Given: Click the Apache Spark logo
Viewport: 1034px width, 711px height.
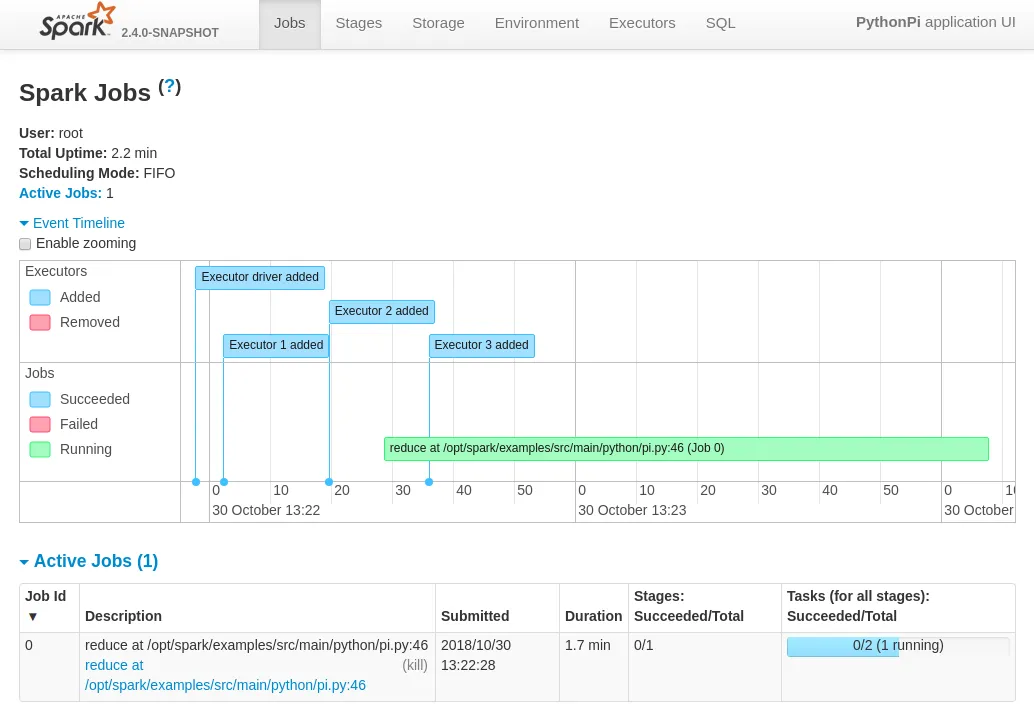Looking at the screenshot, I should point(77,22).
